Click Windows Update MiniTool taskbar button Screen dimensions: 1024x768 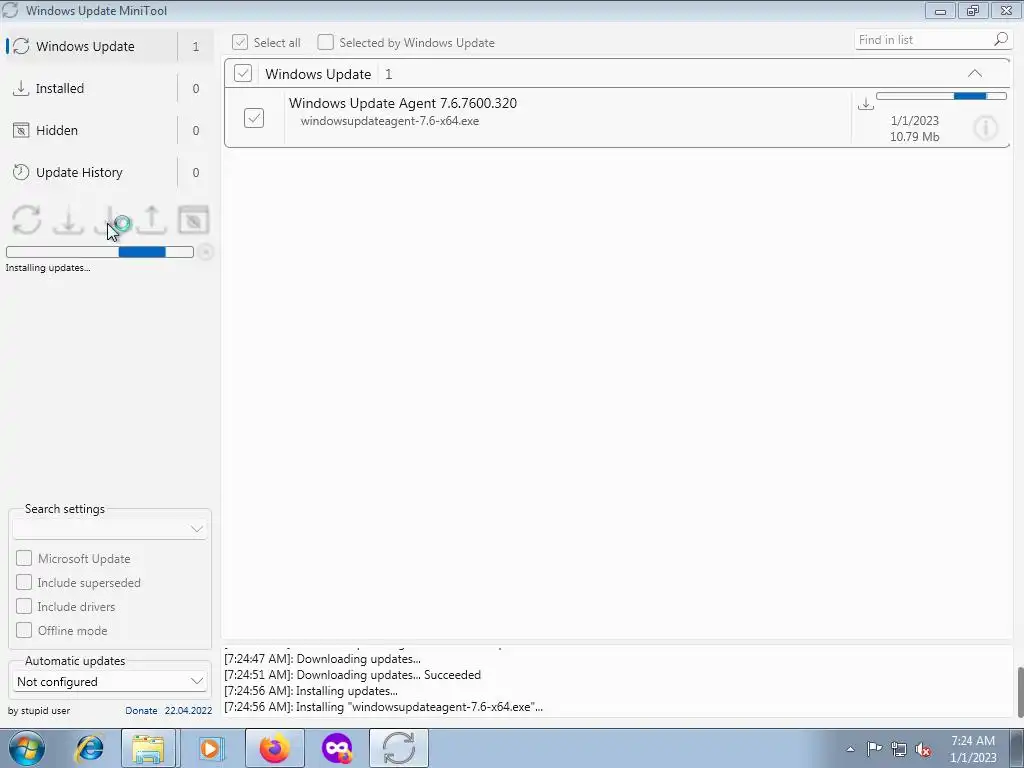[x=399, y=748]
